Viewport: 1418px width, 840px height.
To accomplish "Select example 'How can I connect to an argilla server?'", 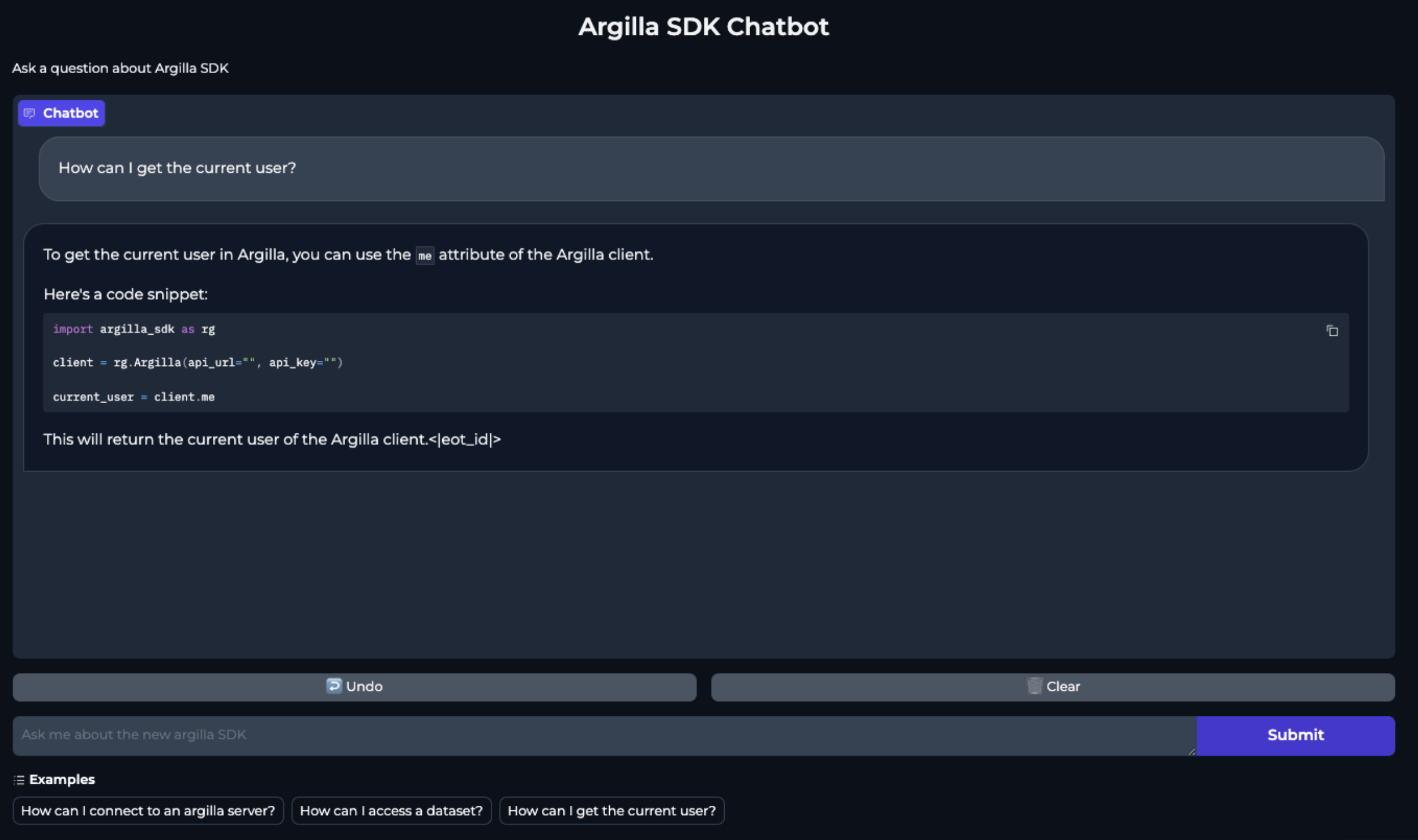I will click(148, 810).
